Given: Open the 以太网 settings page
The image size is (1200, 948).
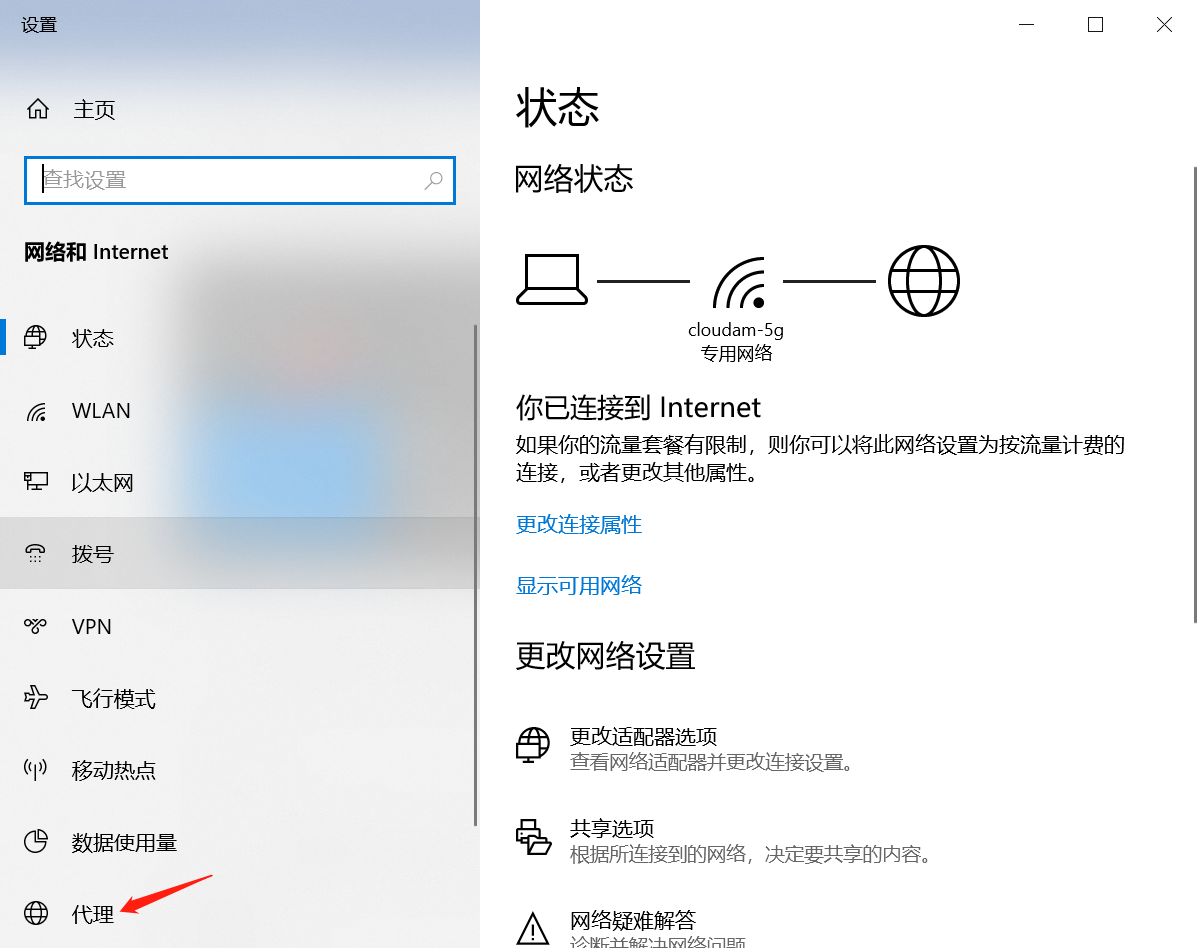Looking at the screenshot, I should click(239, 483).
